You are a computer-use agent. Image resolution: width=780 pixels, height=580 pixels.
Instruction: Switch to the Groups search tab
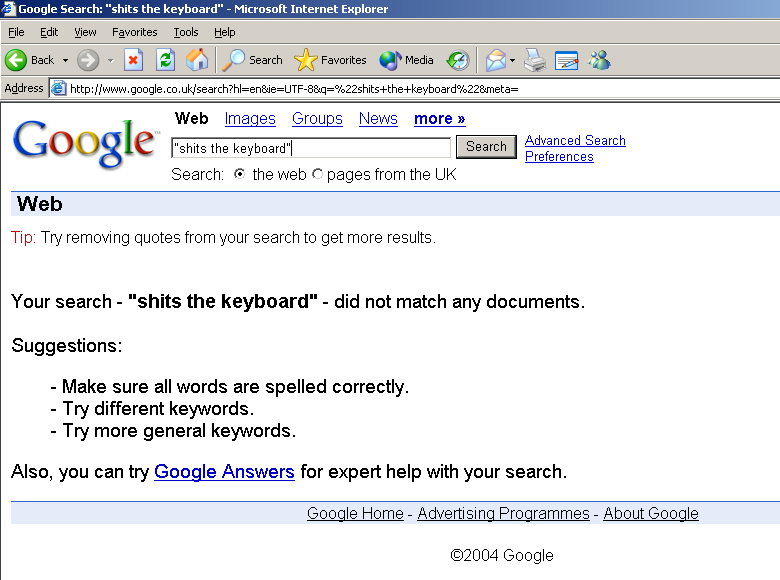pos(317,118)
